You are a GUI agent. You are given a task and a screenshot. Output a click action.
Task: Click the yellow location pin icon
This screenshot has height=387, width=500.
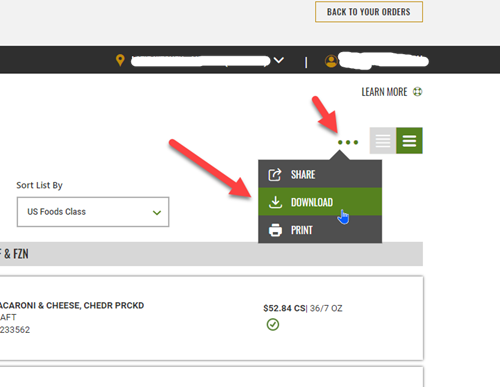coord(120,60)
